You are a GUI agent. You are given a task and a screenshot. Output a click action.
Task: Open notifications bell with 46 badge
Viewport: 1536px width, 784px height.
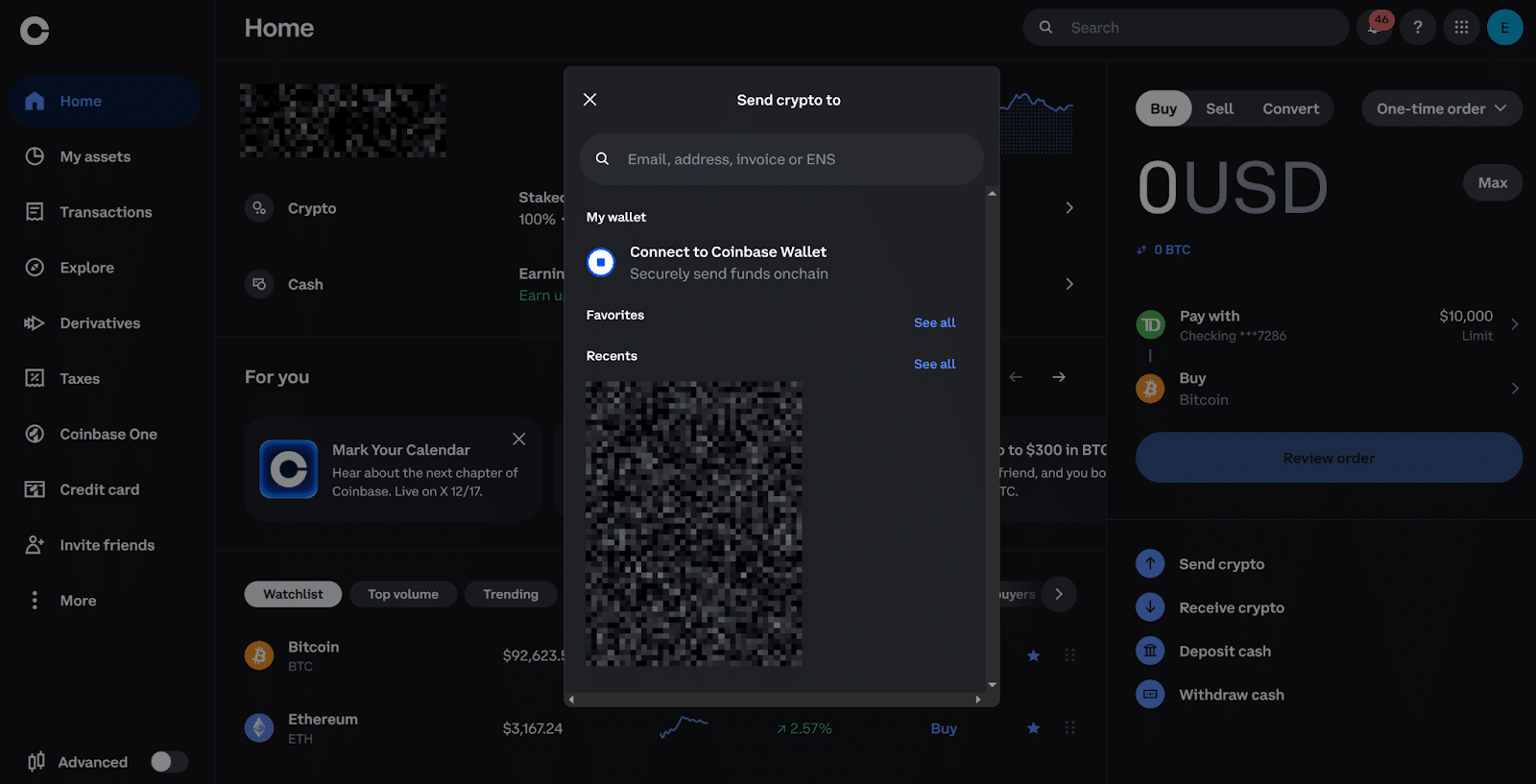point(1375,27)
